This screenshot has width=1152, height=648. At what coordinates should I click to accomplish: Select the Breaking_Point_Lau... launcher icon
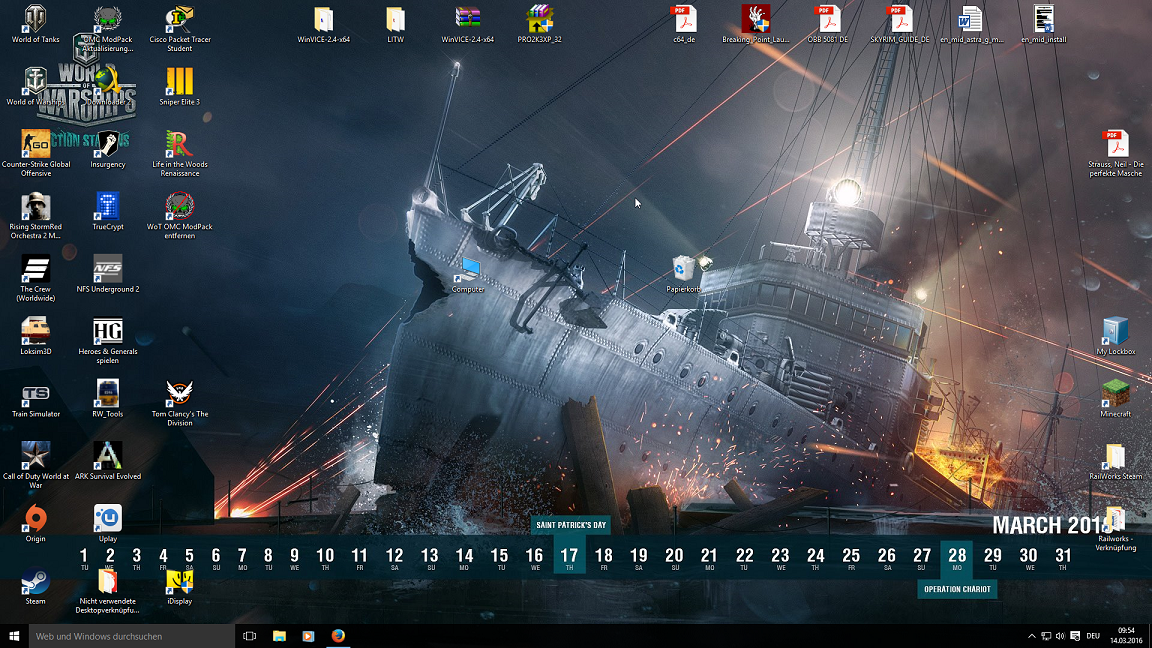[x=755, y=24]
